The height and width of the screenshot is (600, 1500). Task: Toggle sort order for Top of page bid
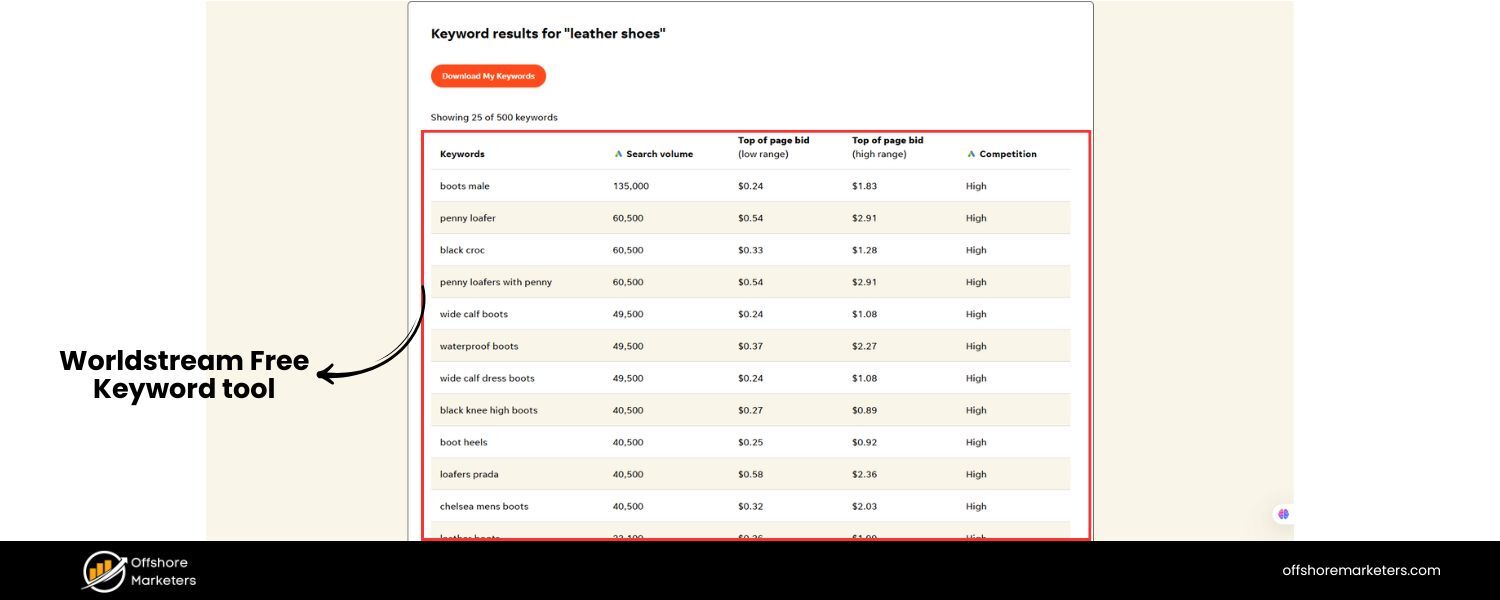tap(773, 147)
